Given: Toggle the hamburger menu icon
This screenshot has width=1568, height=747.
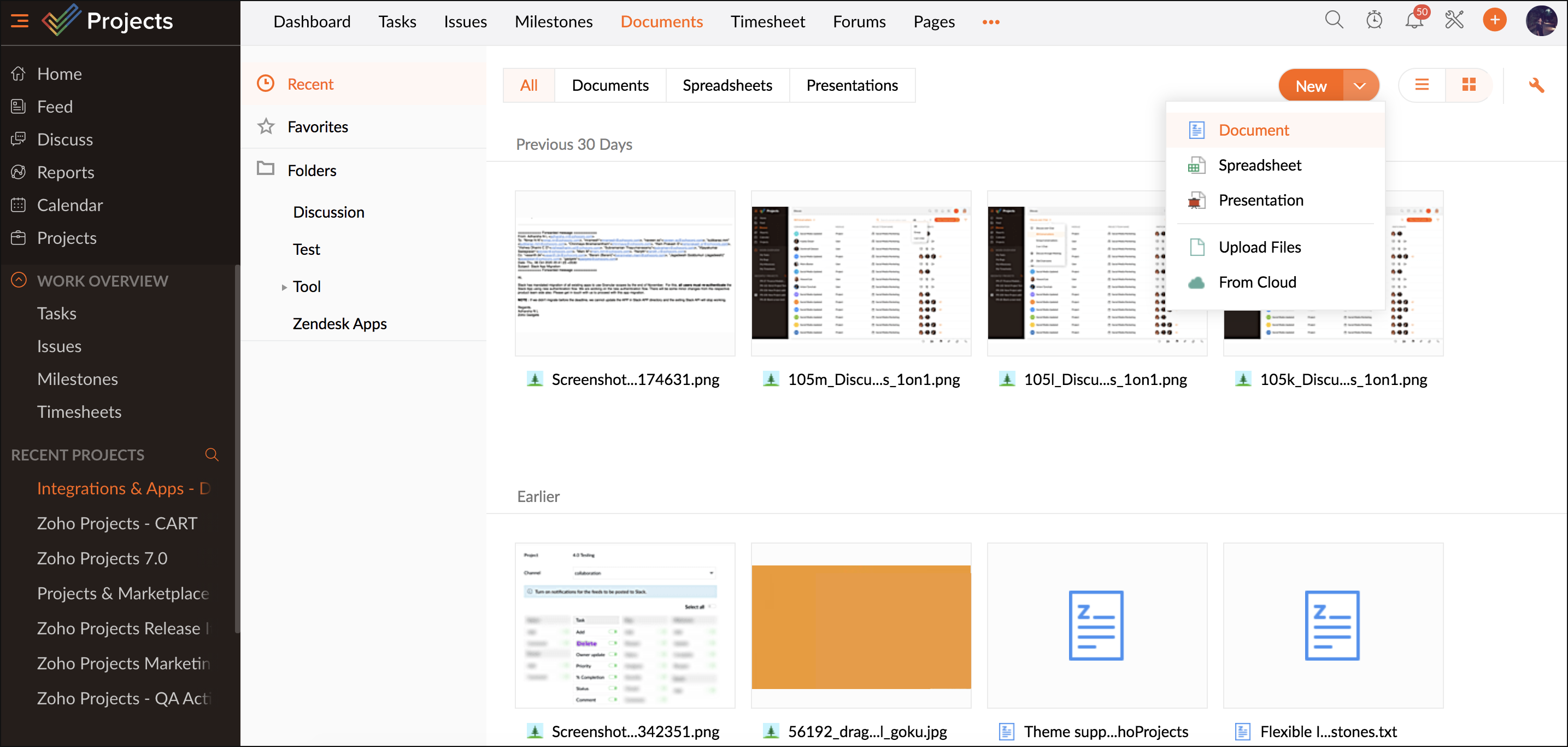Looking at the screenshot, I should point(20,21).
